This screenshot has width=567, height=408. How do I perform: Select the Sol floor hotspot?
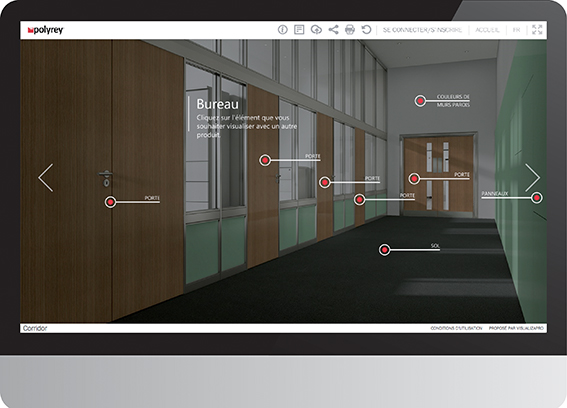pyautogui.click(x=384, y=250)
